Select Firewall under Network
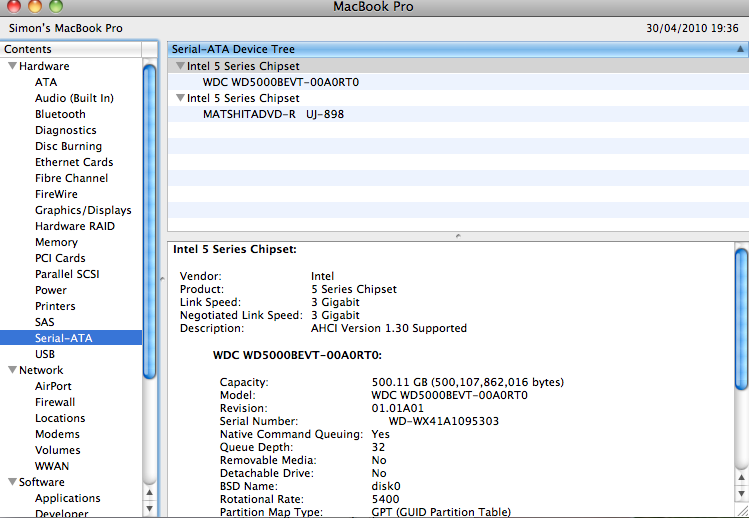 pos(55,402)
